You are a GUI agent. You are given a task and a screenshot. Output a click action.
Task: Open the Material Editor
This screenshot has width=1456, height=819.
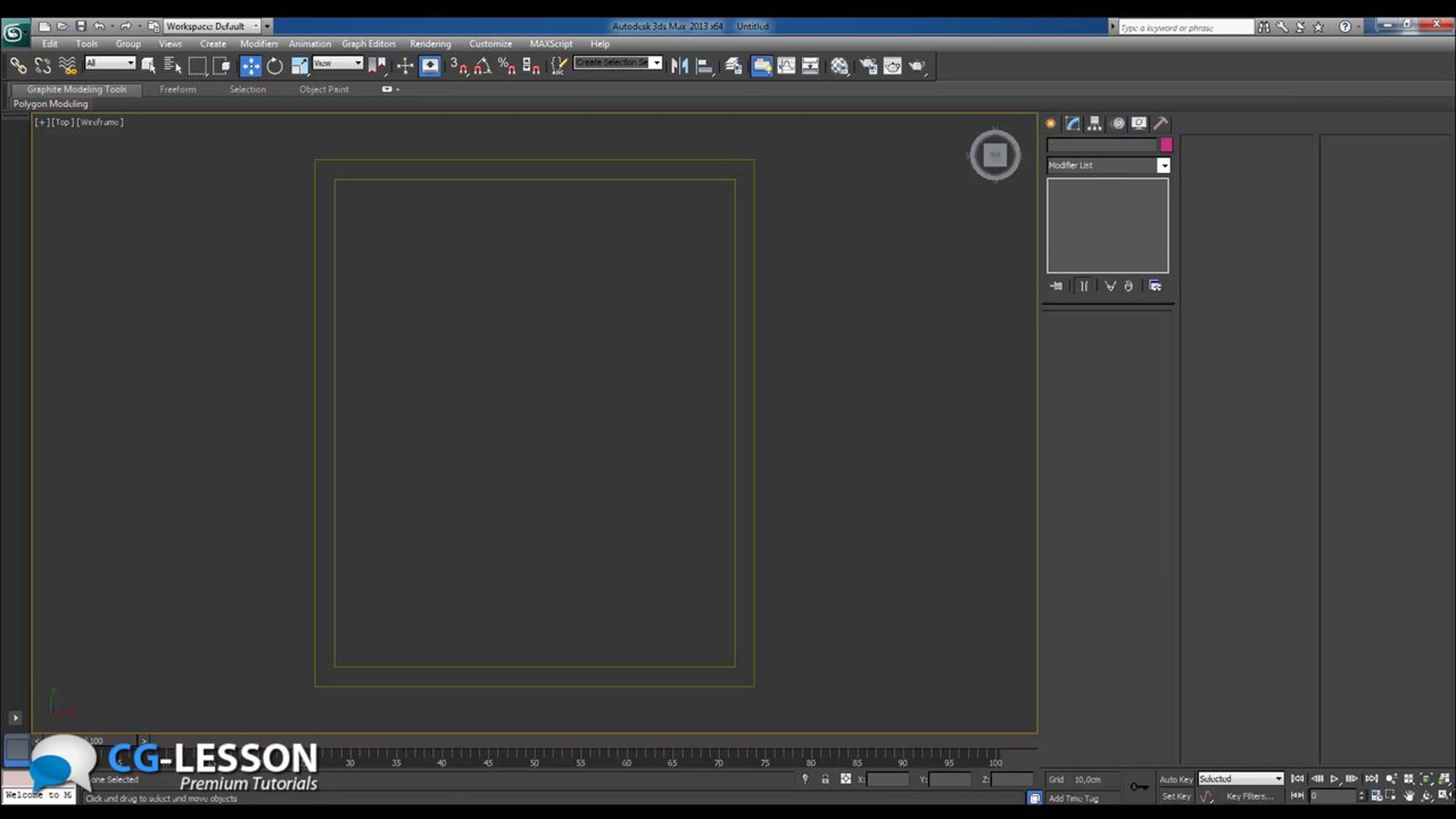coord(840,66)
